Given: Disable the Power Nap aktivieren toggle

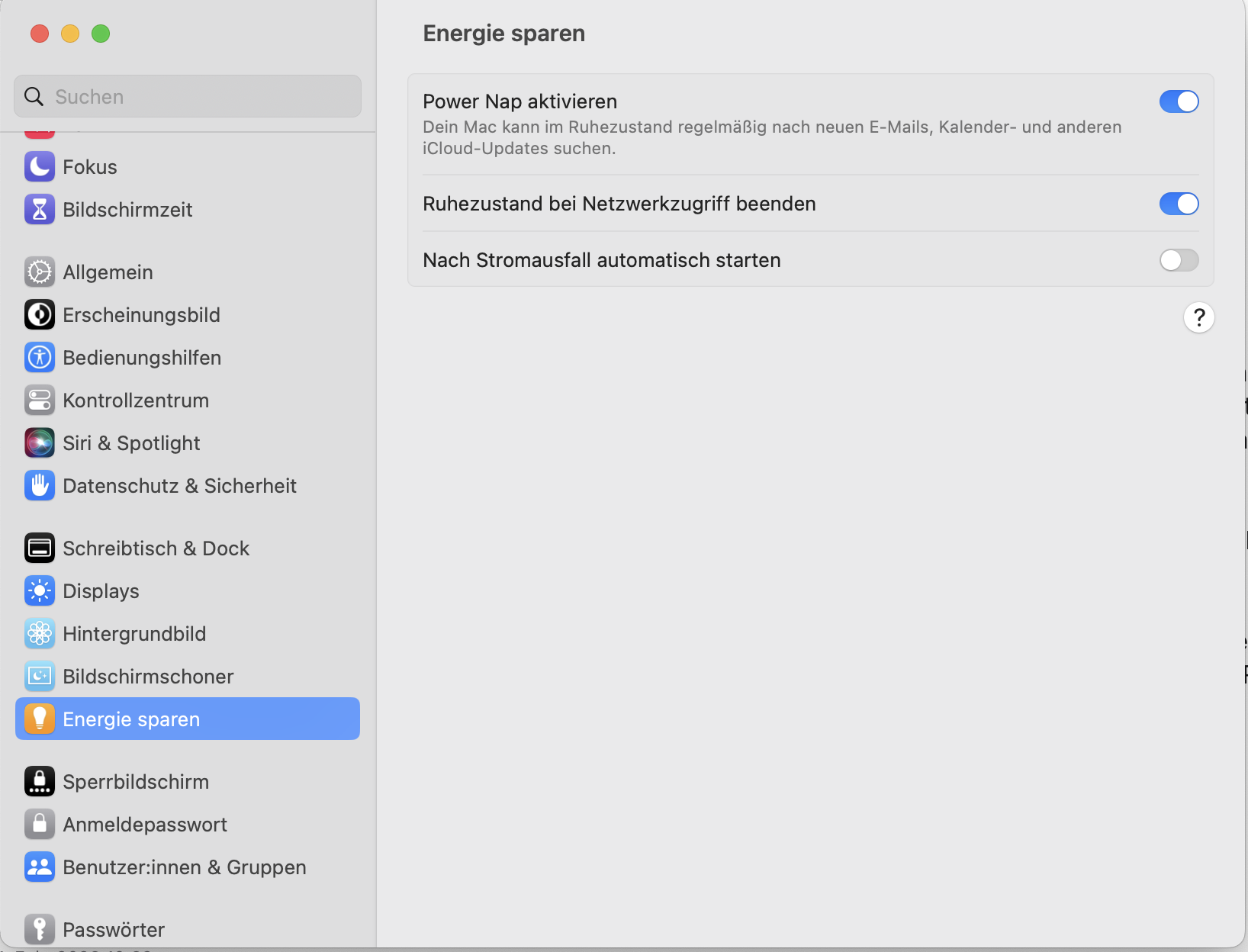Looking at the screenshot, I should pyautogui.click(x=1179, y=101).
